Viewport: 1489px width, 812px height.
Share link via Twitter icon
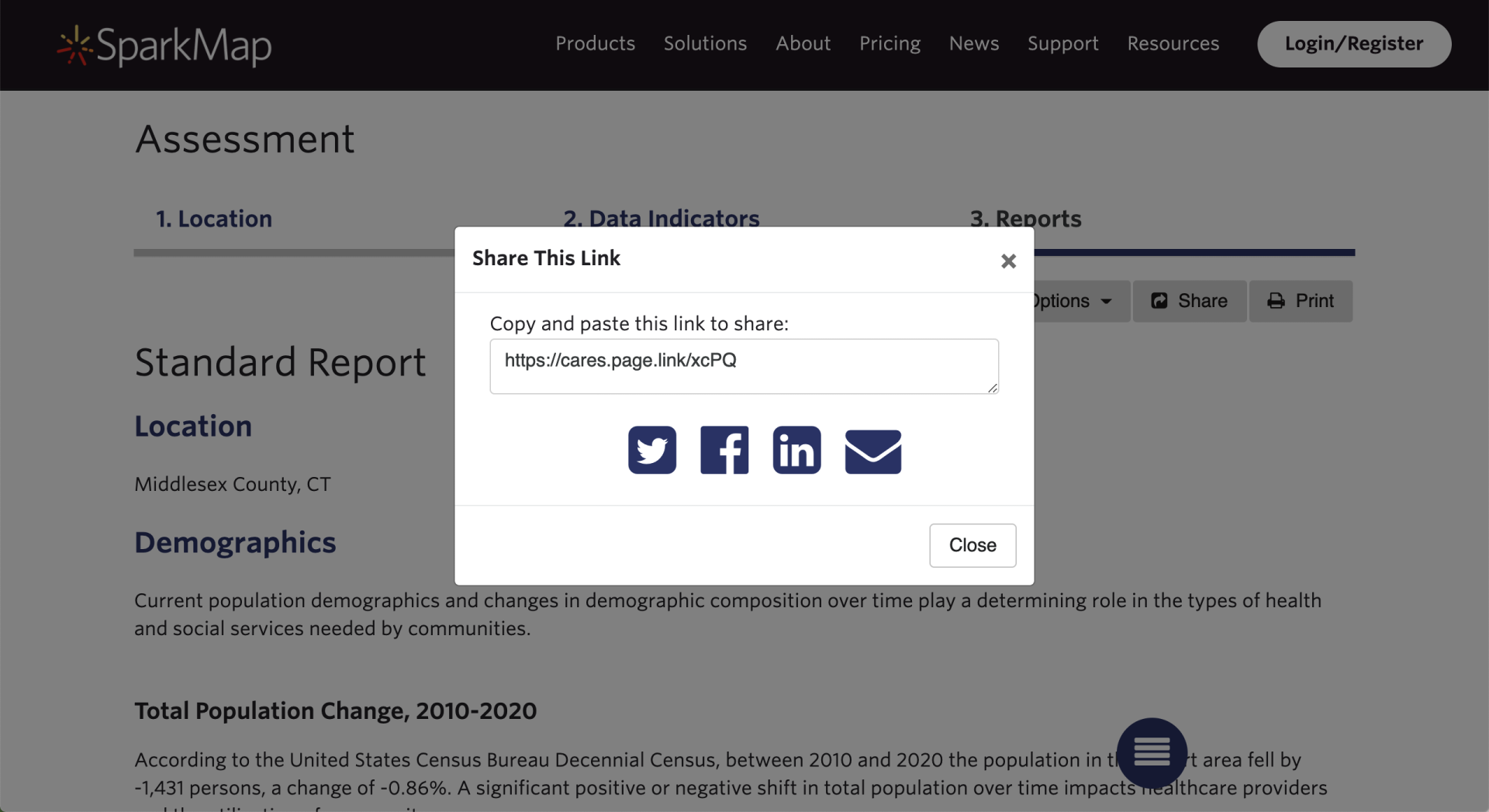coord(651,450)
